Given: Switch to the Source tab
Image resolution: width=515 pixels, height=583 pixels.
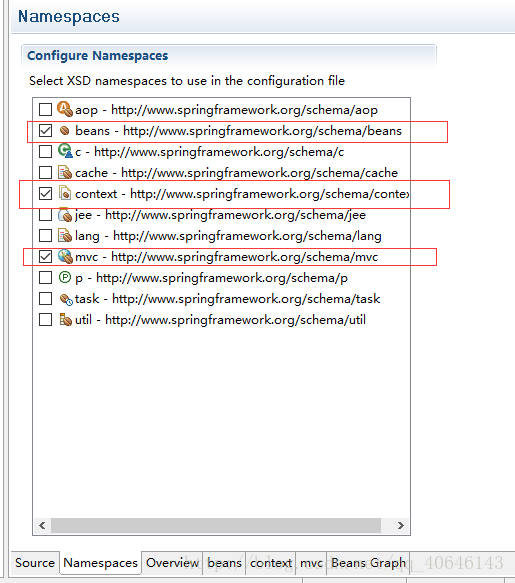Looking at the screenshot, I should (35, 563).
